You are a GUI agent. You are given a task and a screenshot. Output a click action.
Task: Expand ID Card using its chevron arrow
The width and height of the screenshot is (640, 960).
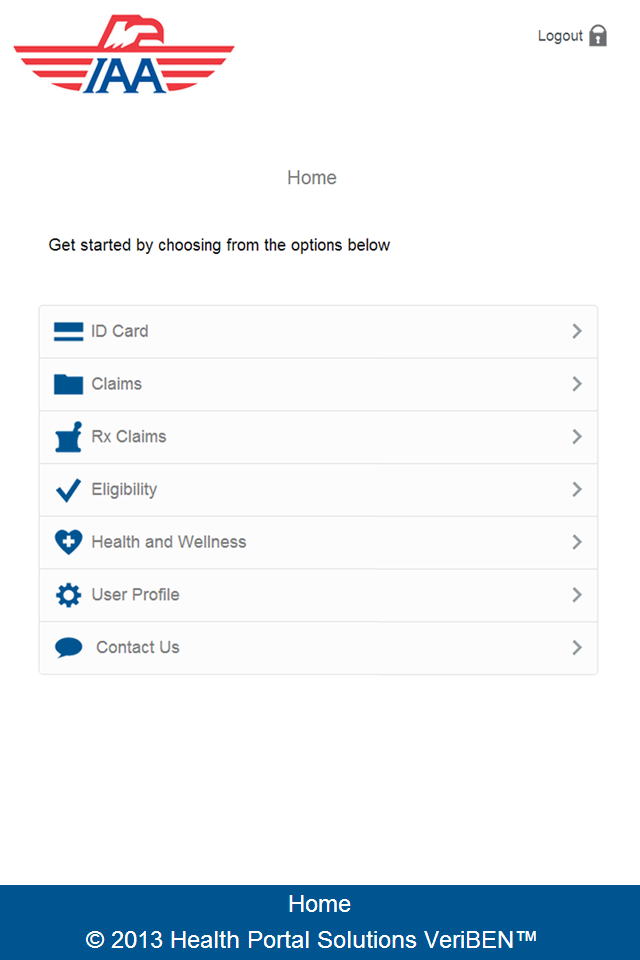click(577, 332)
